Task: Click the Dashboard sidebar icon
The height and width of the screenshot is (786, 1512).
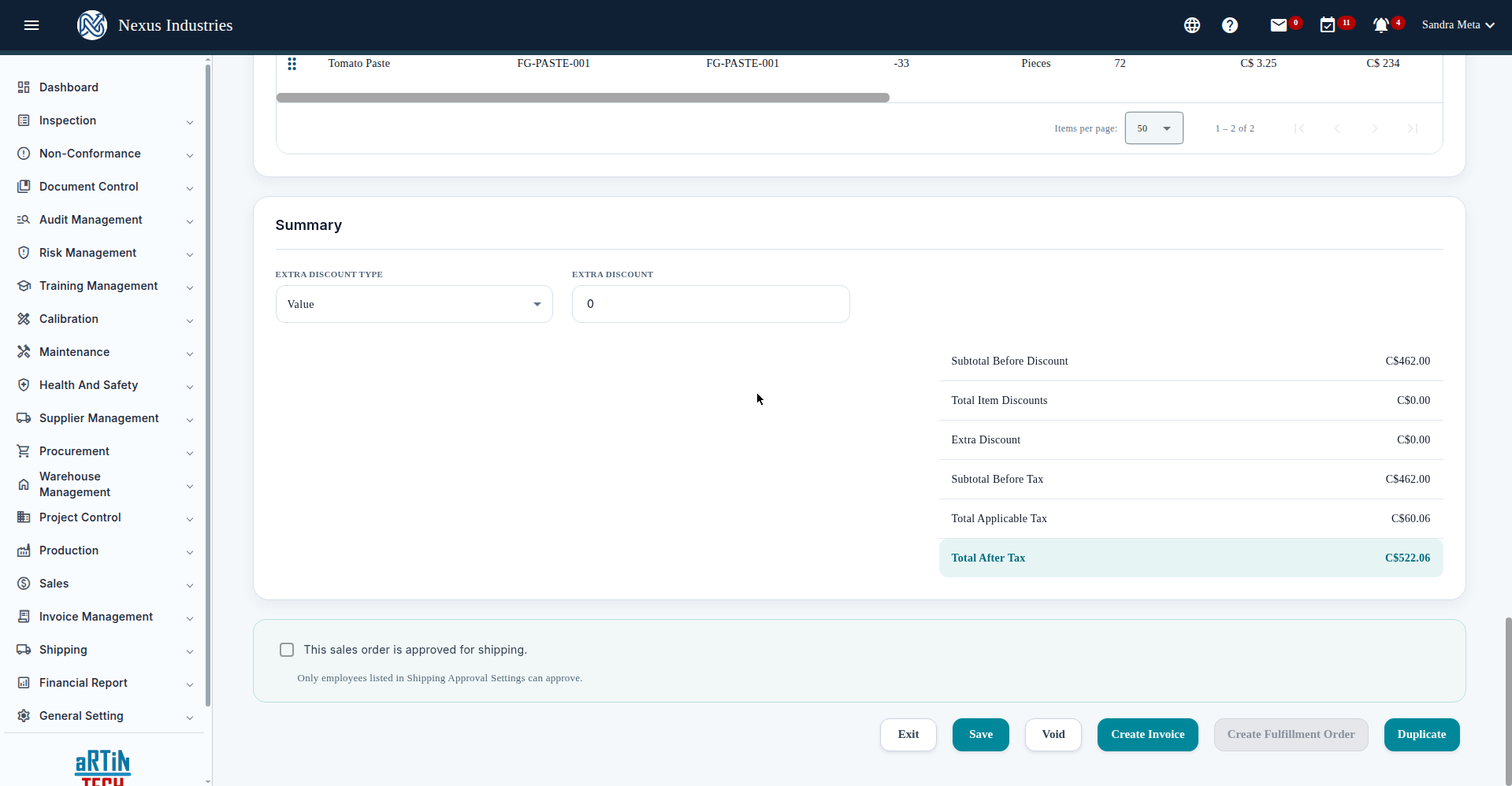Action: [x=24, y=87]
